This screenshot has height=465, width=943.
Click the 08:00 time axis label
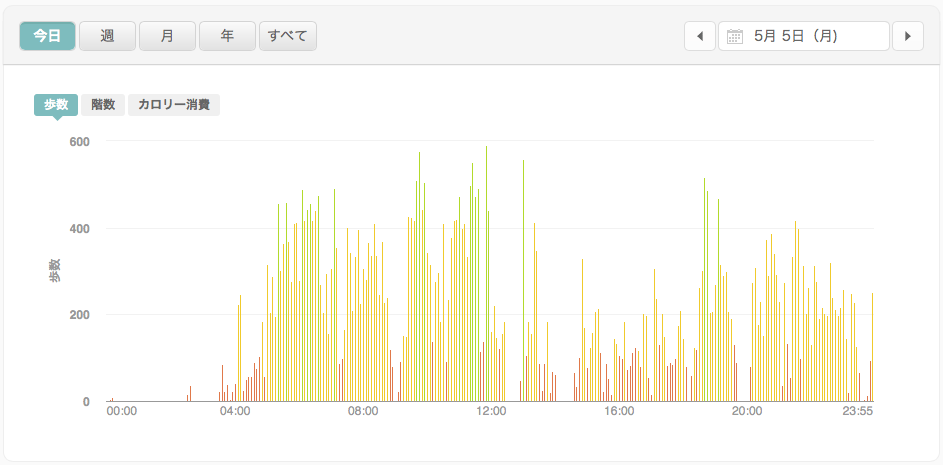363,411
